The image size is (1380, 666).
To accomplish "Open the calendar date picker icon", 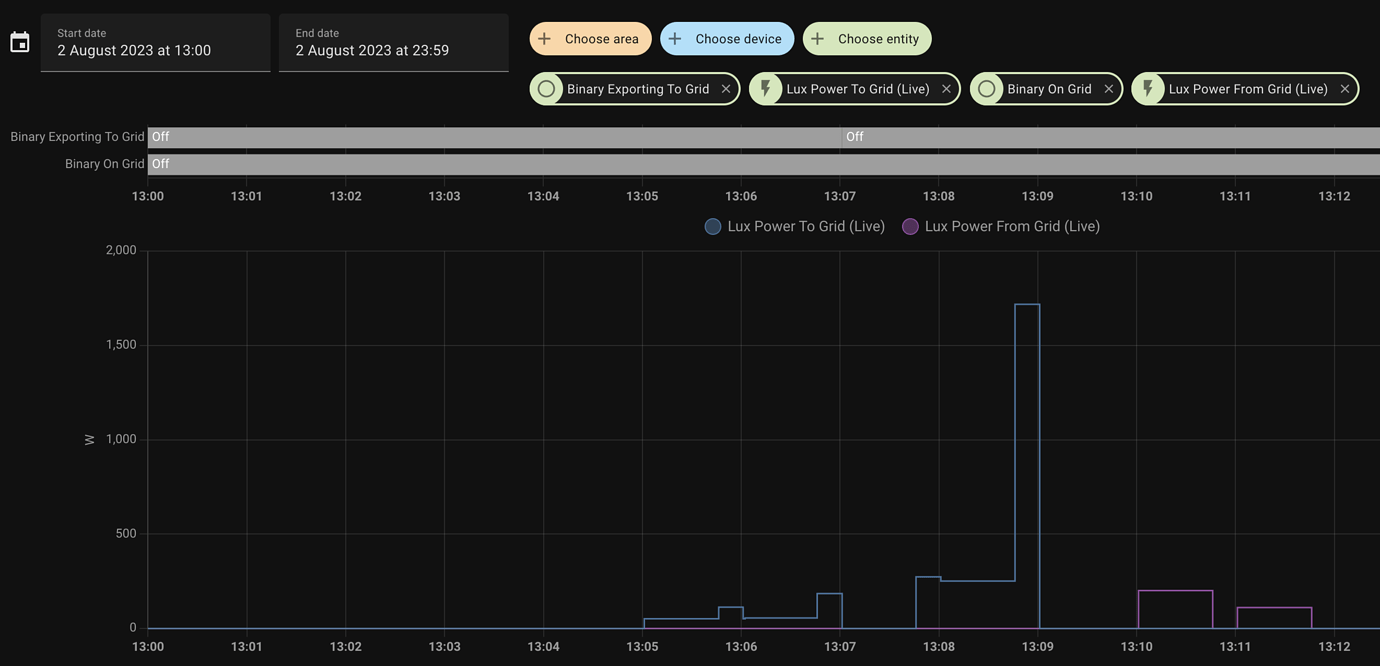I will point(20,42).
